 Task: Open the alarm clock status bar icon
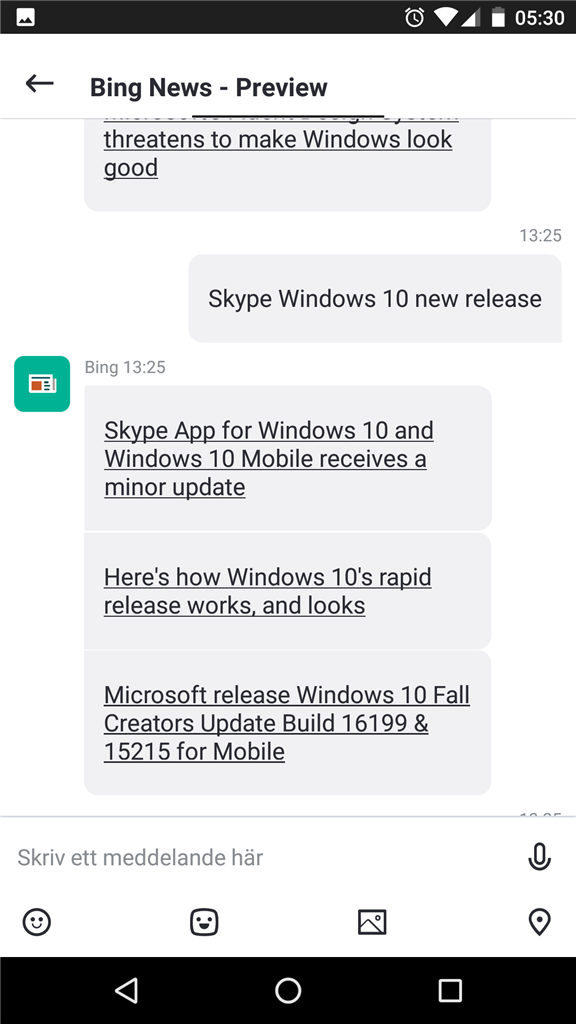click(415, 18)
